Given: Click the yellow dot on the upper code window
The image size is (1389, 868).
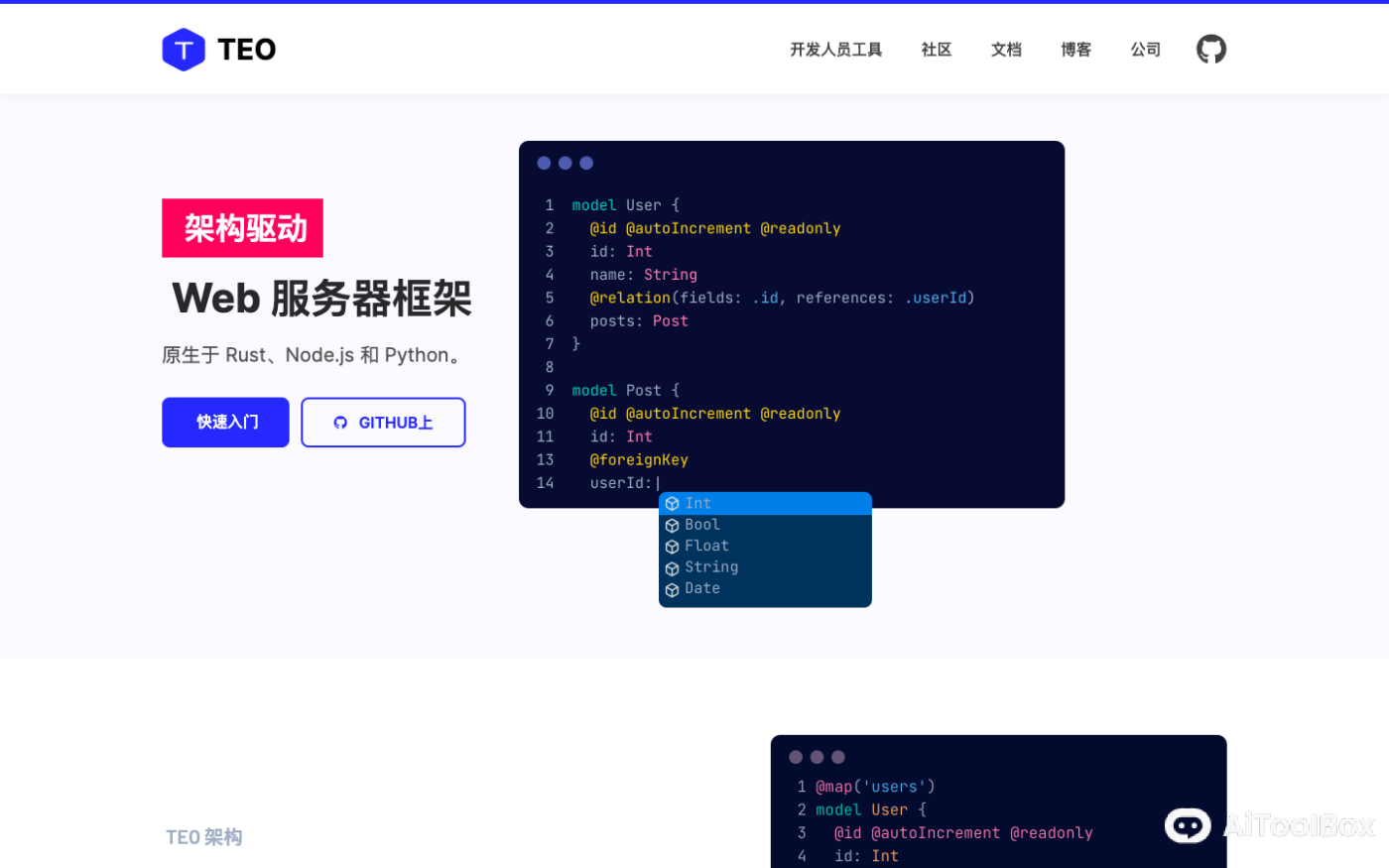Looking at the screenshot, I should 566,163.
